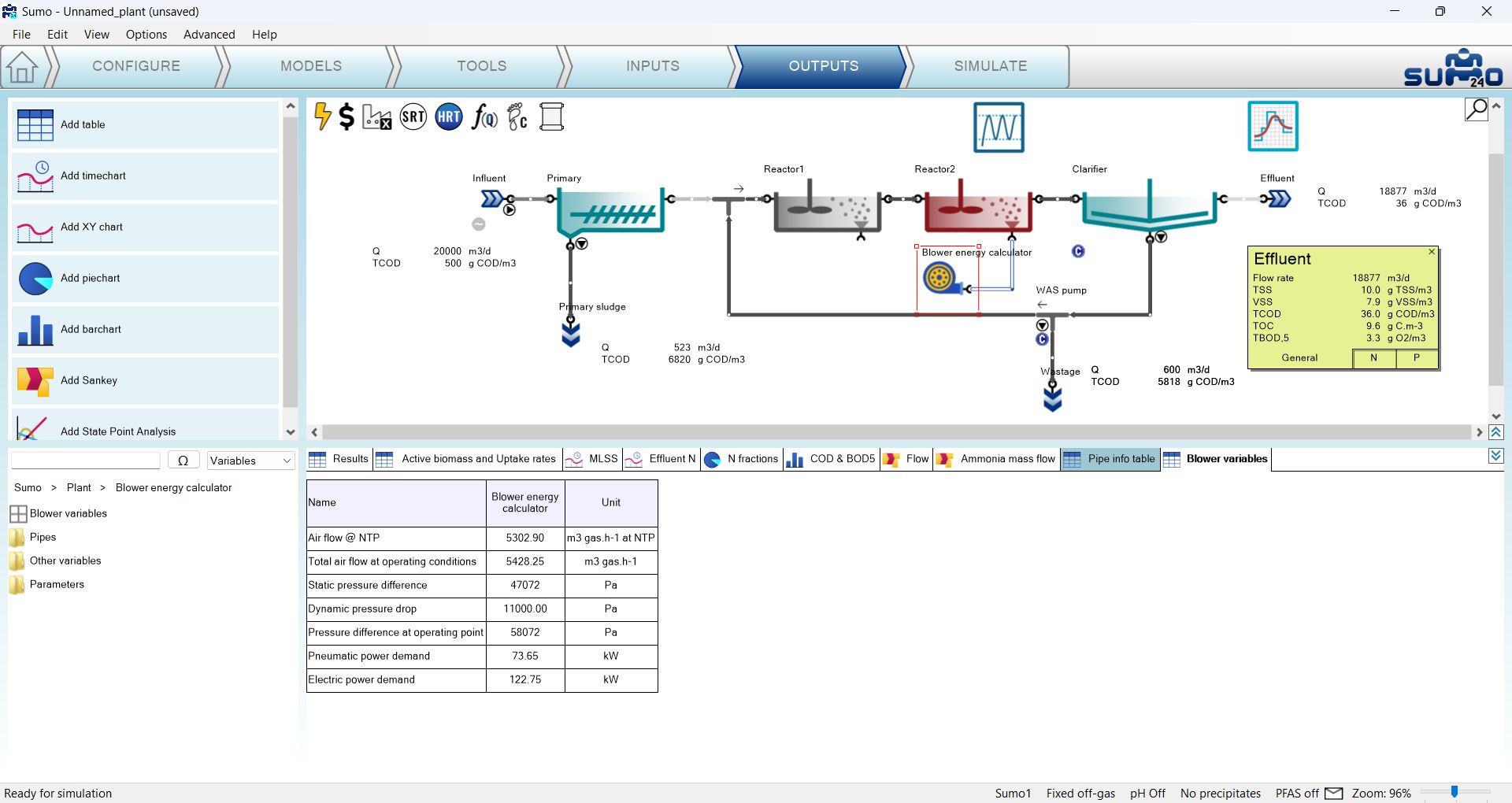The width and height of the screenshot is (1512, 803).
Task: Click the canvas horizontal scrollbar
Action: [897, 432]
